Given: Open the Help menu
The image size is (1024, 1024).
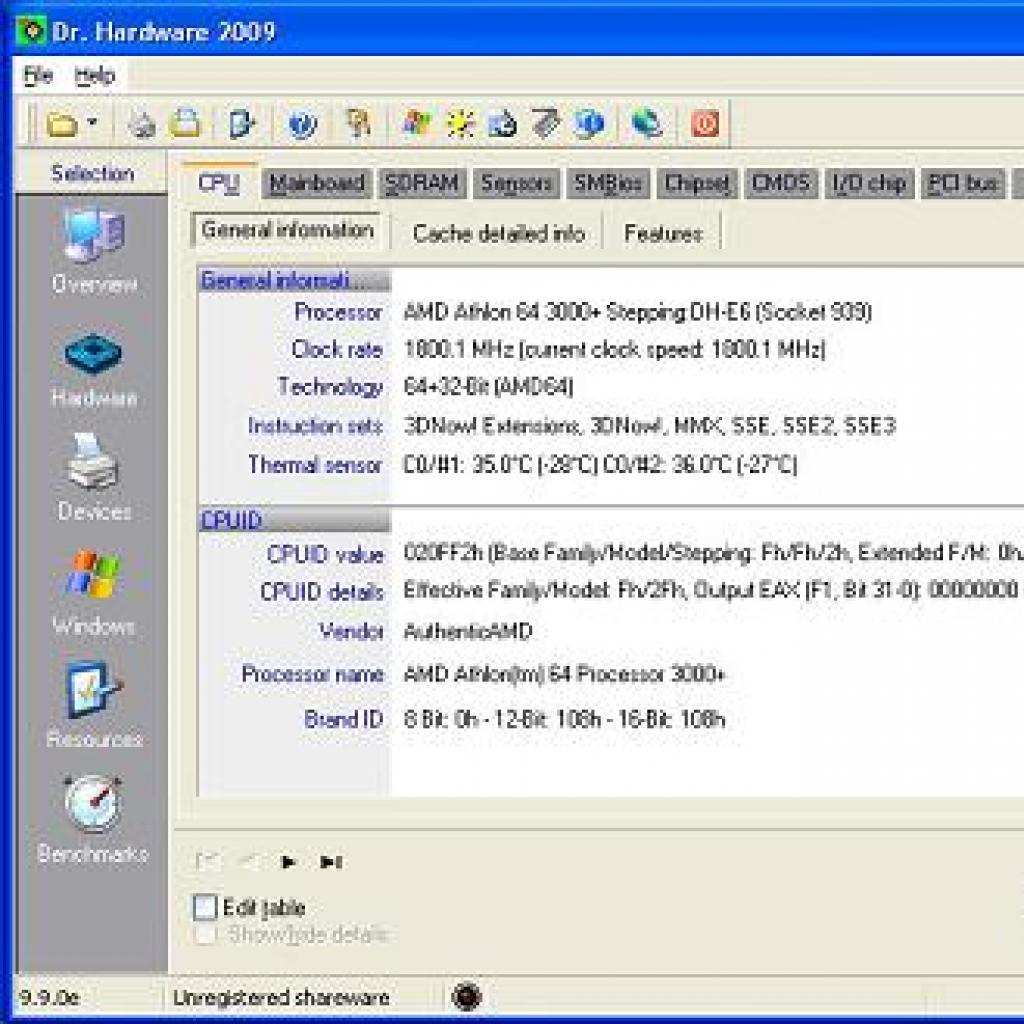Looking at the screenshot, I should coord(95,76).
